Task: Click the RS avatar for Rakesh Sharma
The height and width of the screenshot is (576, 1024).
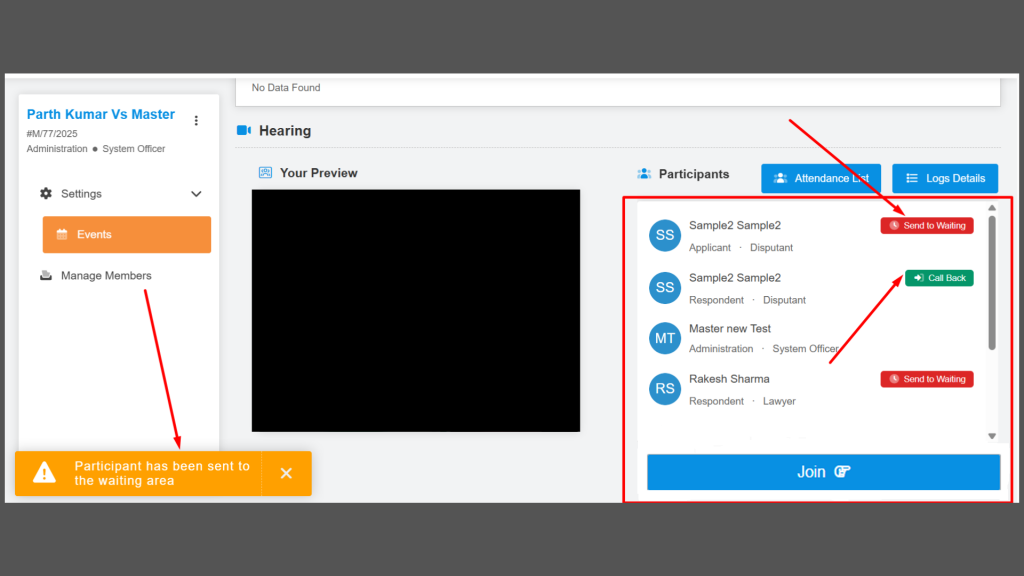Action: click(x=665, y=389)
